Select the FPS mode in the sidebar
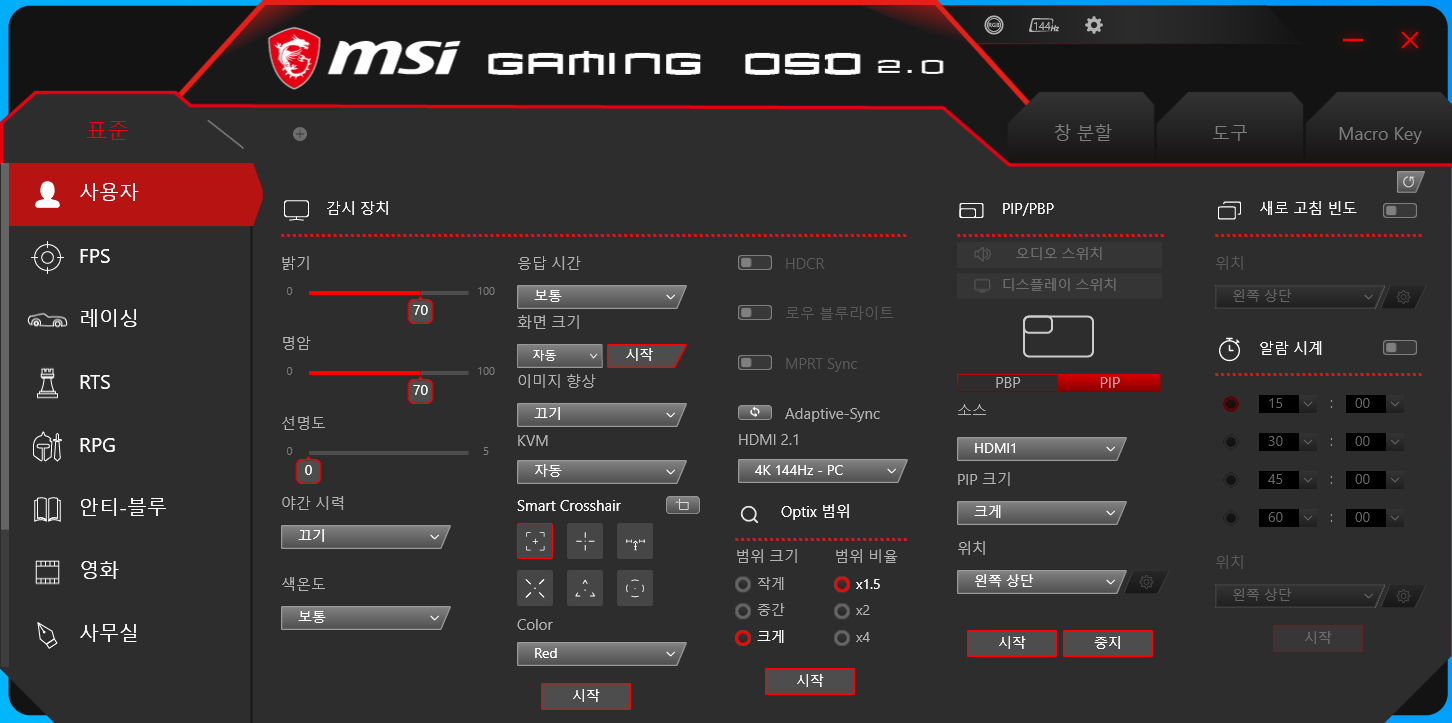Image resolution: width=1452 pixels, height=723 pixels. tap(130, 257)
